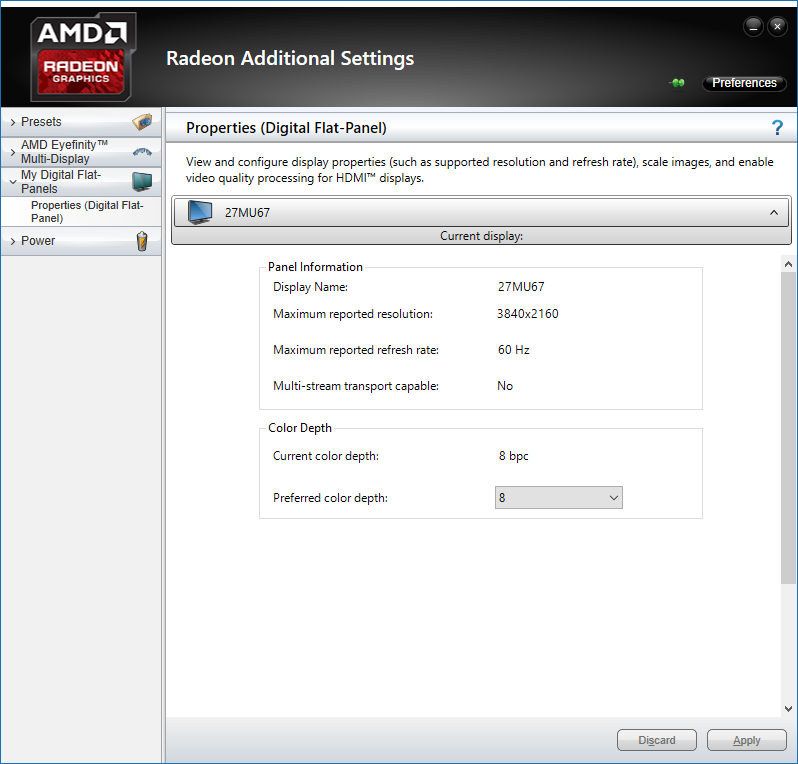Click the Current display bar
This screenshot has width=798, height=764.
tap(481, 236)
